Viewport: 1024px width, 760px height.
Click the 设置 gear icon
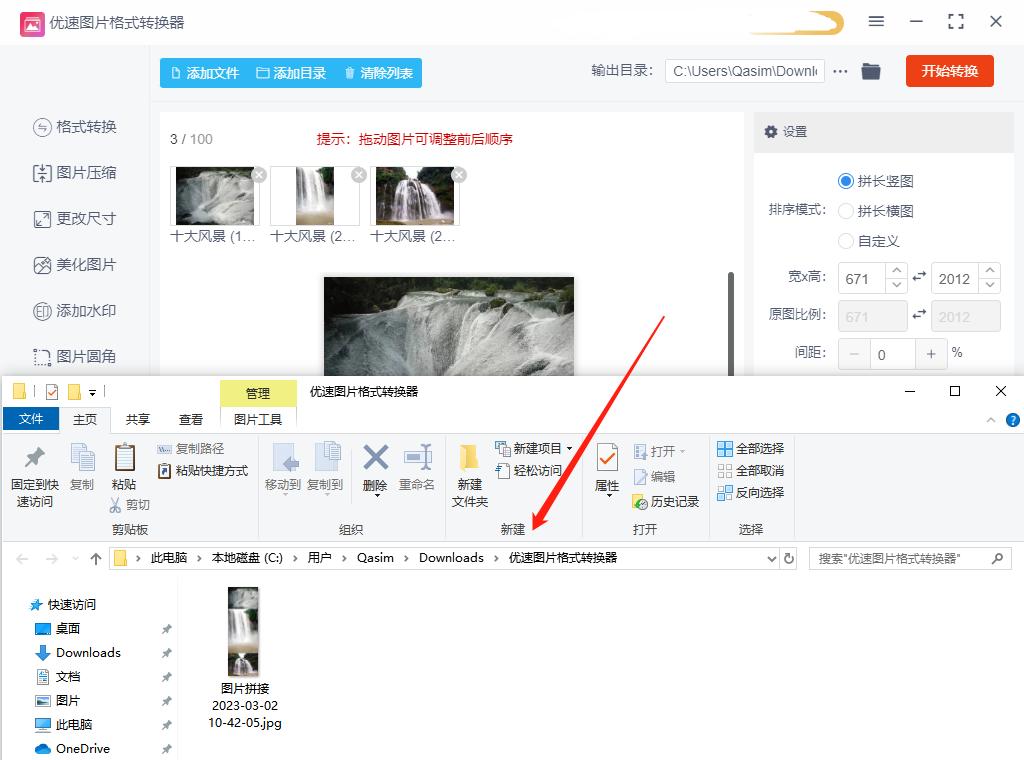[770, 132]
